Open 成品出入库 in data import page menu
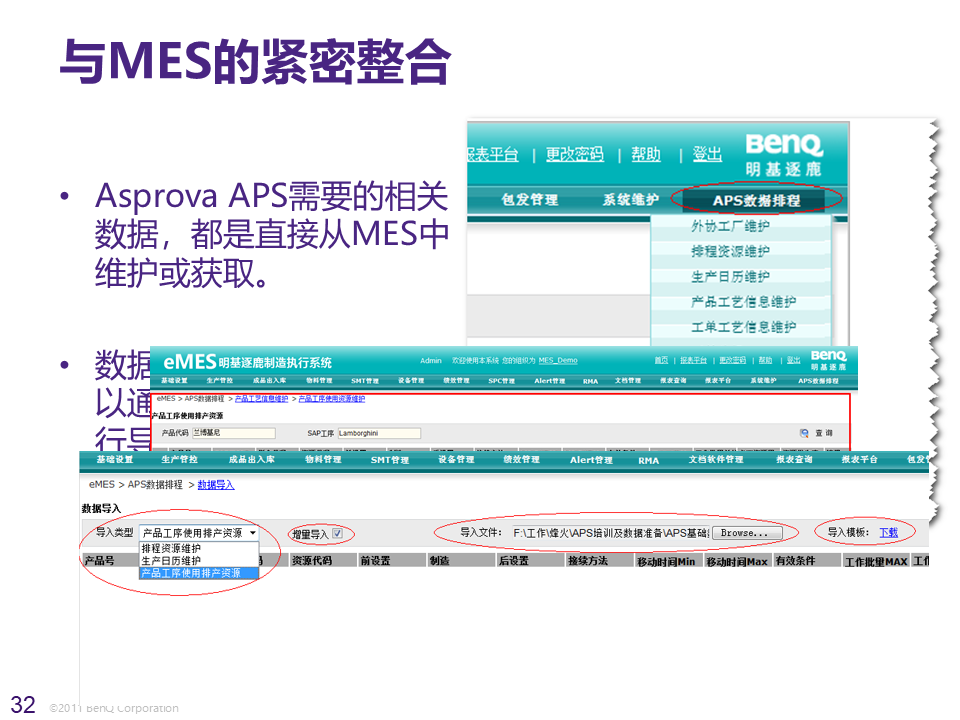This screenshot has width=960, height=720. click(252, 459)
